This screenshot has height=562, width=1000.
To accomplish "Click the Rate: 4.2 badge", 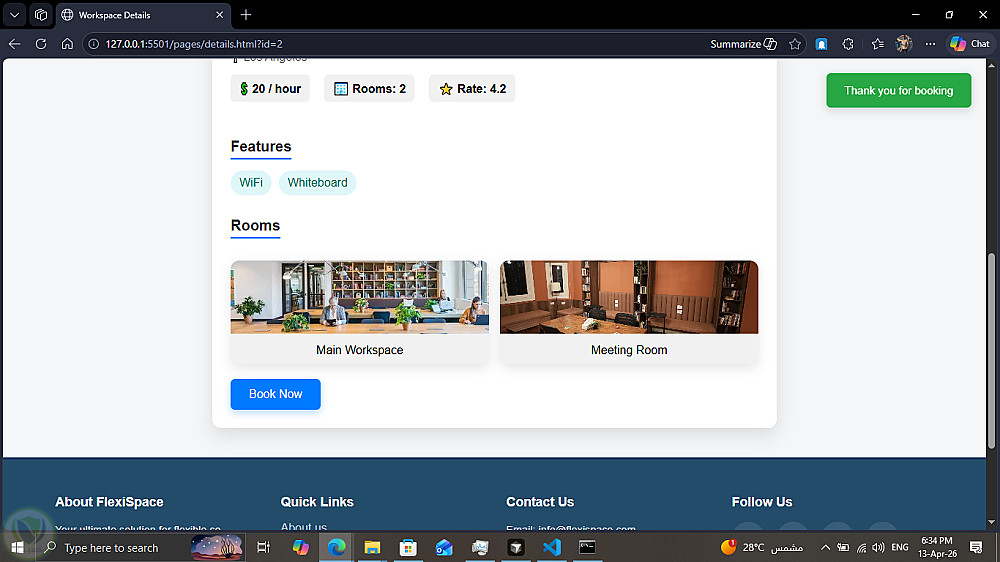I will tap(472, 89).
